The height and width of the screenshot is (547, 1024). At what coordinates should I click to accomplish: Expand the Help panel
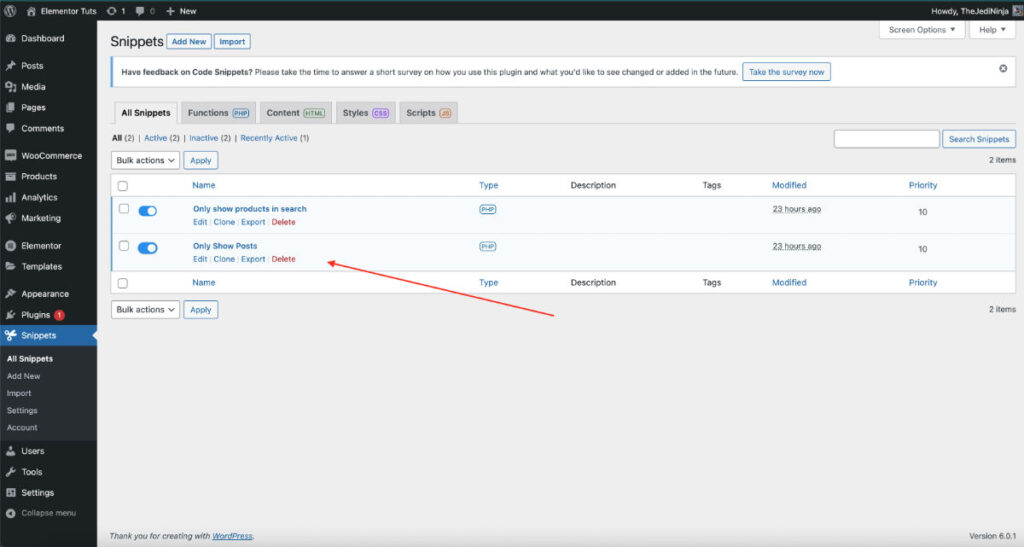(x=992, y=30)
